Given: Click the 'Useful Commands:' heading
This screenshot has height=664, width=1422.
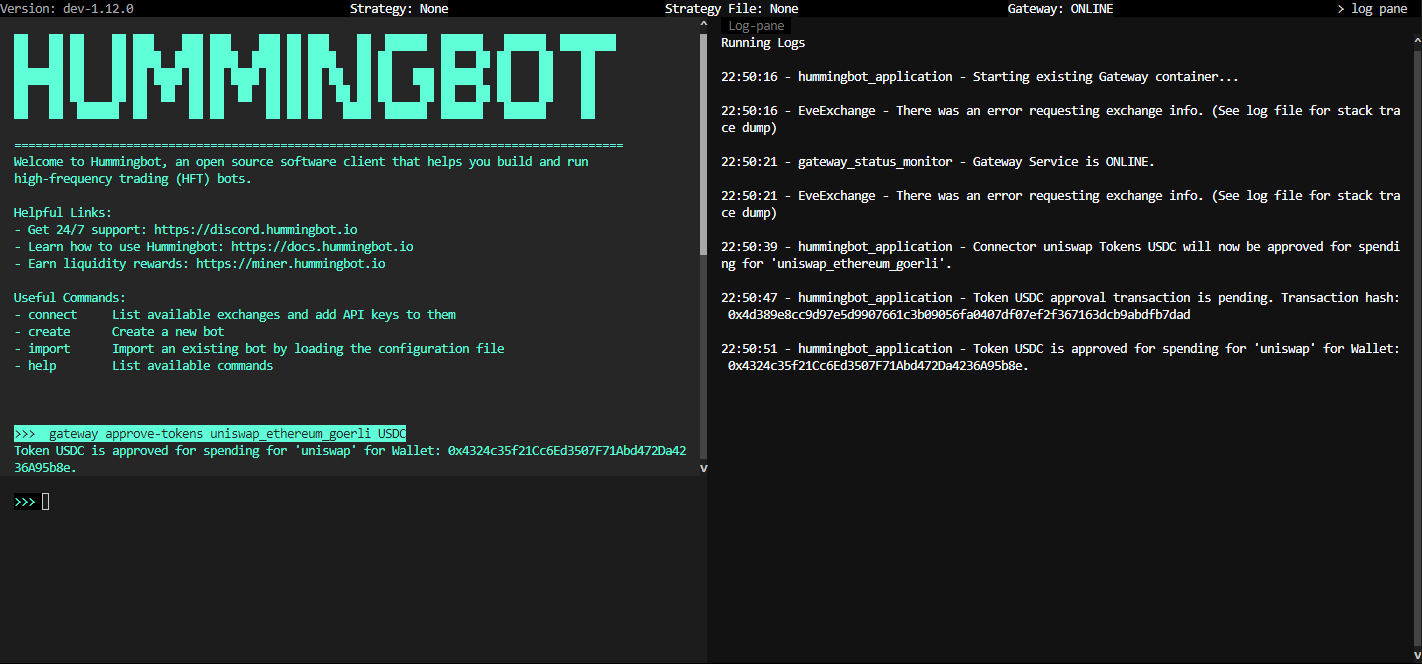Looking at the screenshot, I should pos(70,297).
